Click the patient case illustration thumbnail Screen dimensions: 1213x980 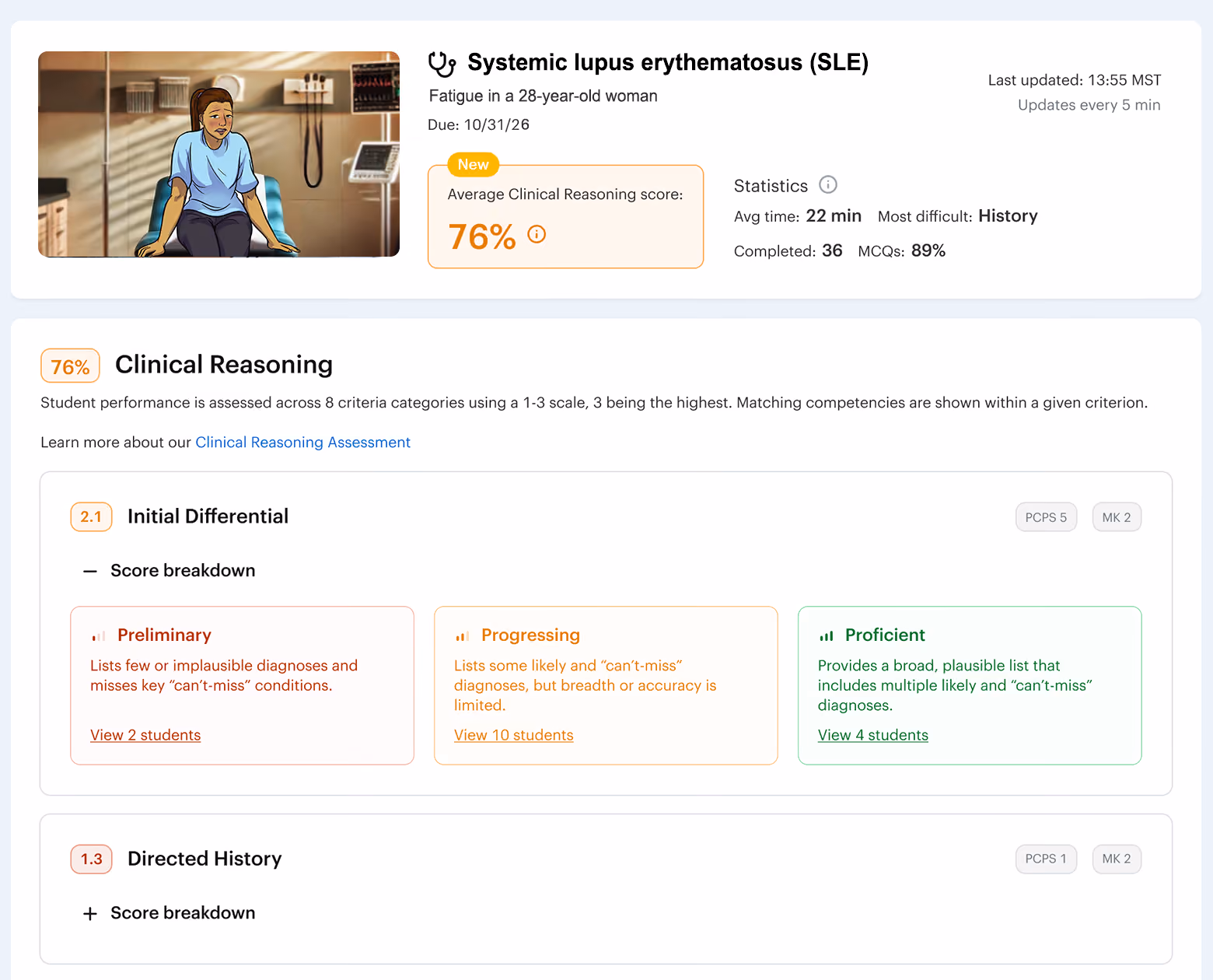(218, 154)
